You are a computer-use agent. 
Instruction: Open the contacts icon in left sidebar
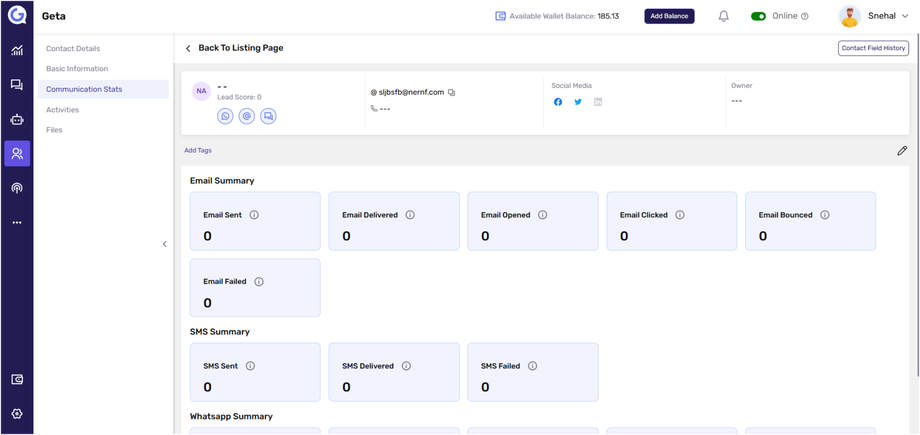(x=17, y=153)
